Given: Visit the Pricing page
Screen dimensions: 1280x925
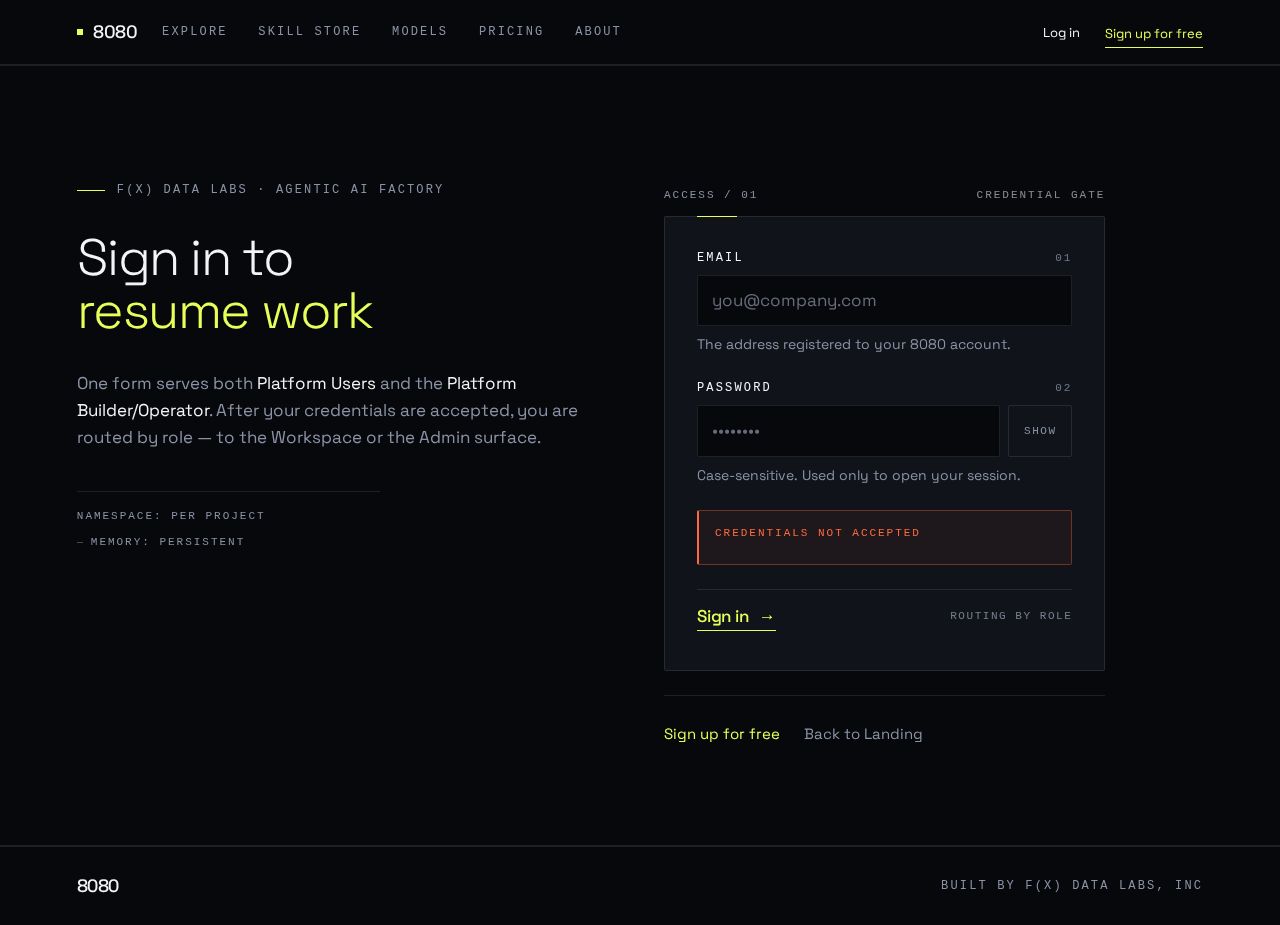Looking at the screenshot, I should coord(512,32).
